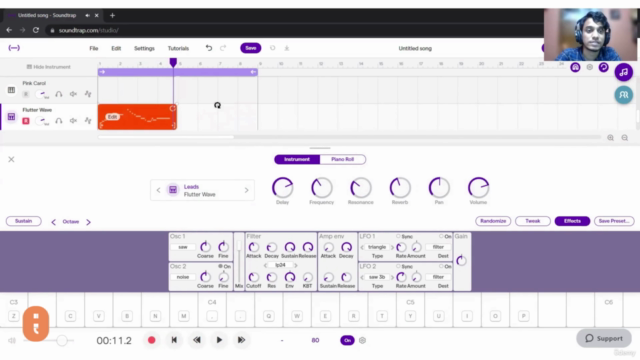Viewport: 640px width, 360px height.
Task: Go to previous instrument preset
Action: point(158,190)
